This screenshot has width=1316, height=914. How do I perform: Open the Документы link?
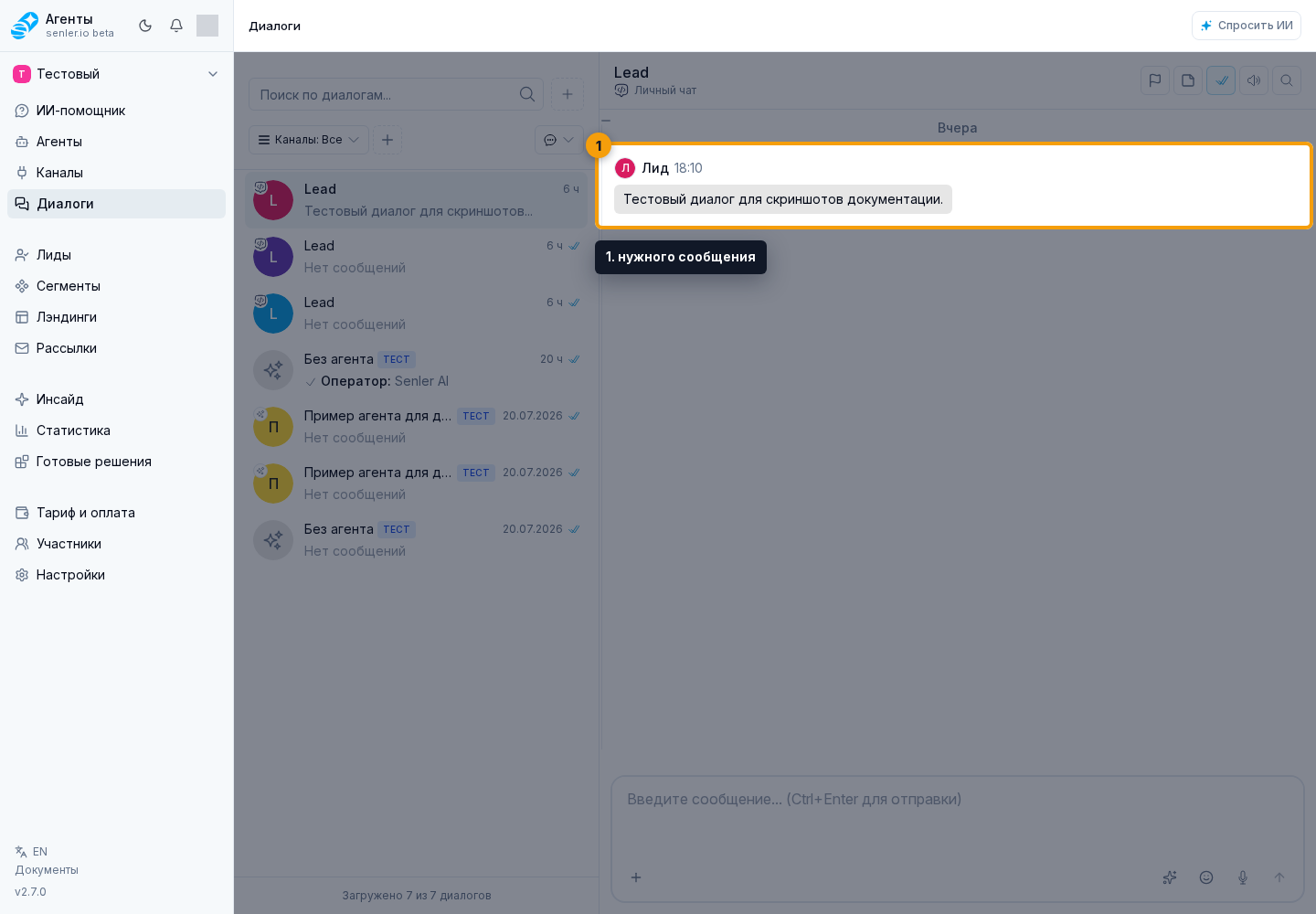47,870
